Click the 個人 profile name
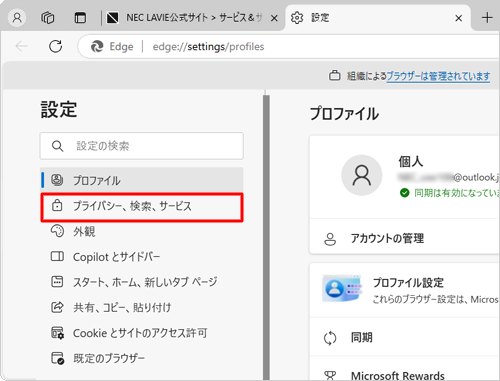This screenshot has width=500, height=381. [411, 162]
